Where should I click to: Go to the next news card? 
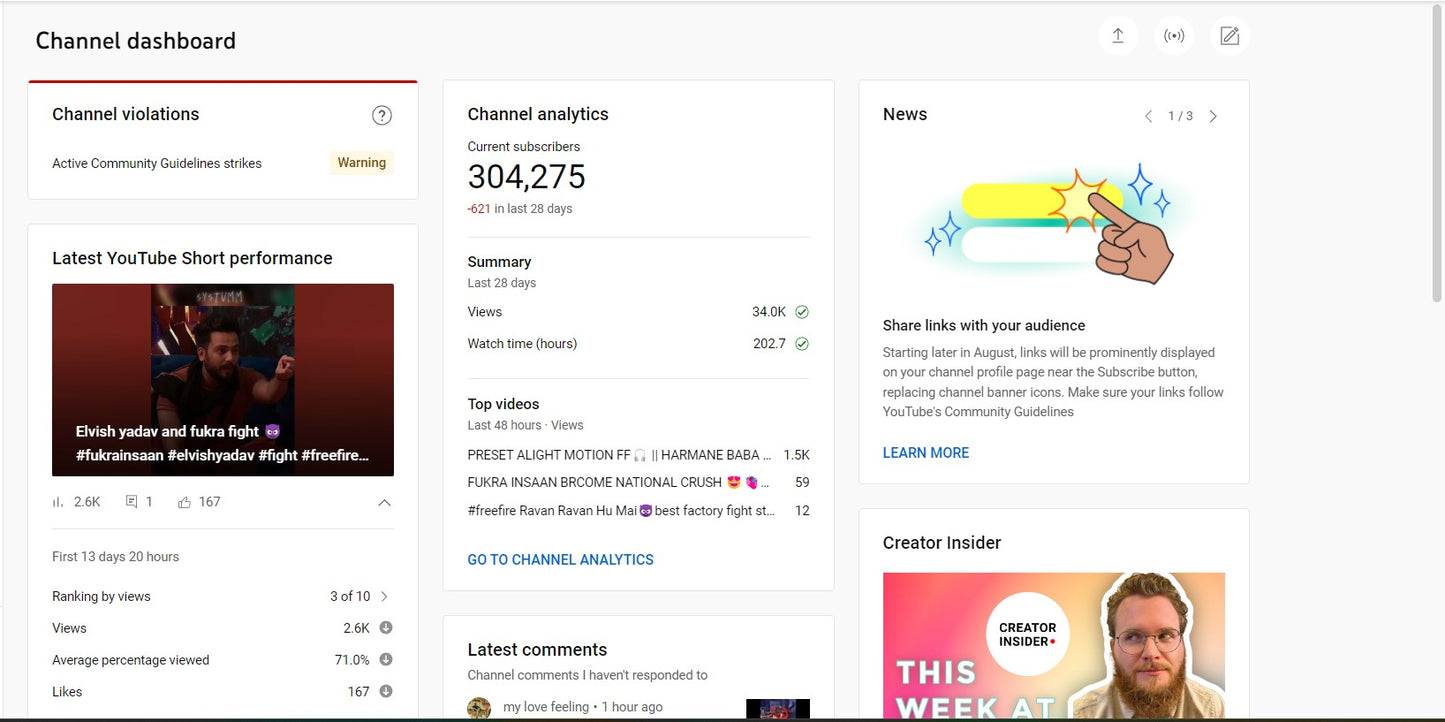point(1213,117)
